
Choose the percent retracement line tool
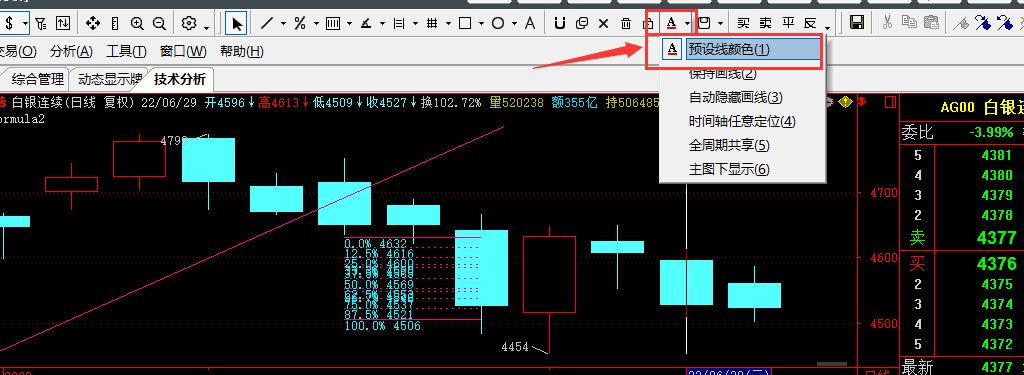[300, 24]
